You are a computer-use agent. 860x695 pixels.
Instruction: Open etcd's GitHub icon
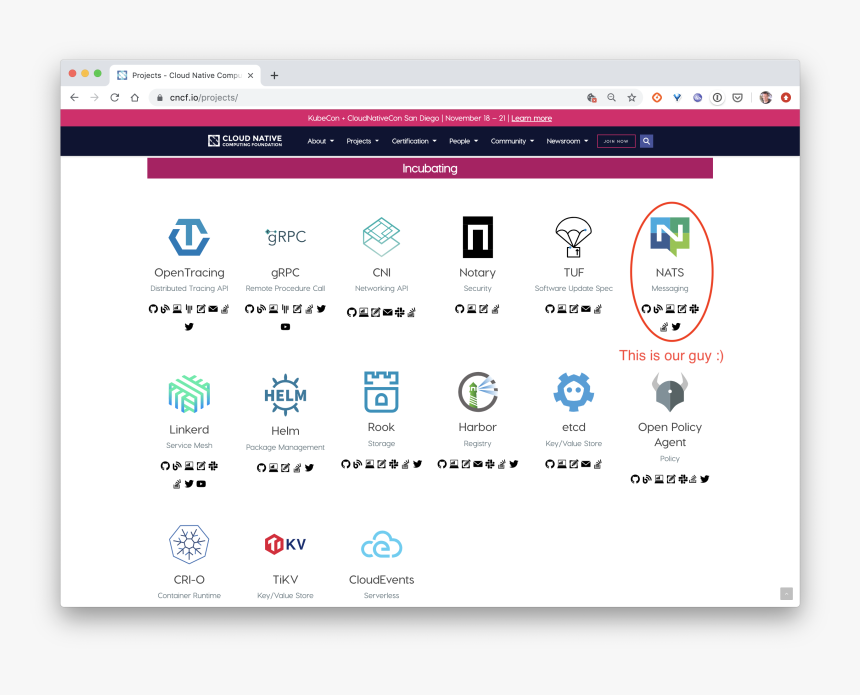coord(550,464)
